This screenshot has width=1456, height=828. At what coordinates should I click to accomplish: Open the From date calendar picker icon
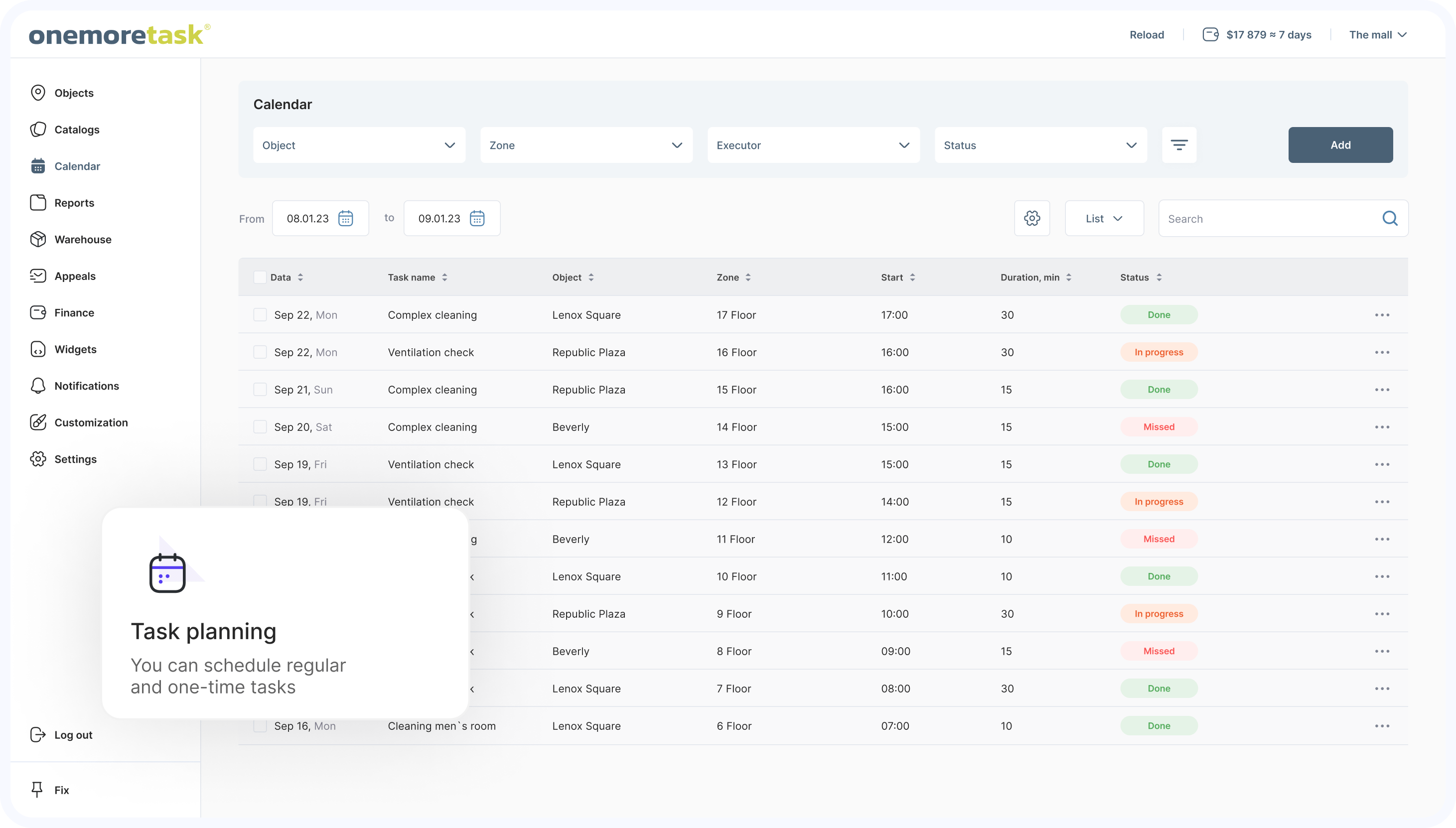345,218
